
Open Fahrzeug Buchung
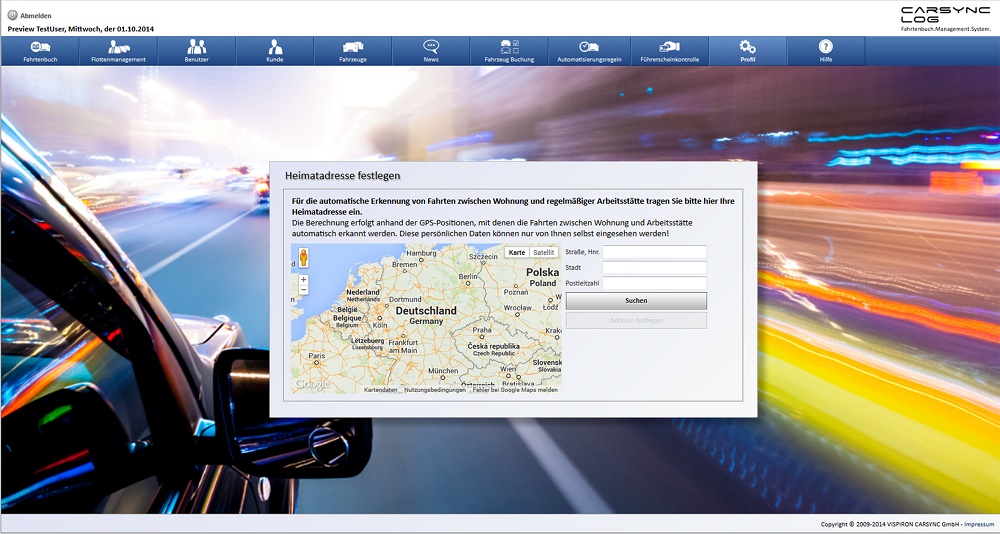508,51
